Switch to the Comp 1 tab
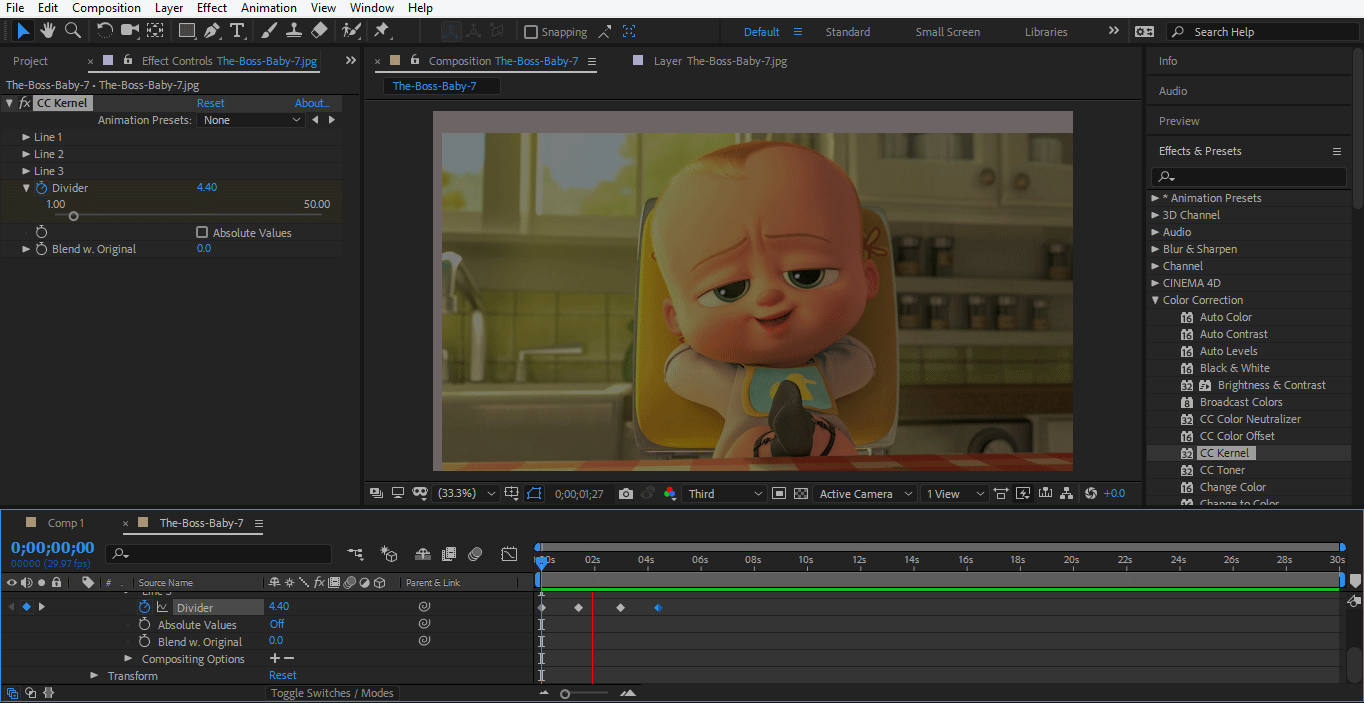The image size is (1364, 703). [66, 522]
